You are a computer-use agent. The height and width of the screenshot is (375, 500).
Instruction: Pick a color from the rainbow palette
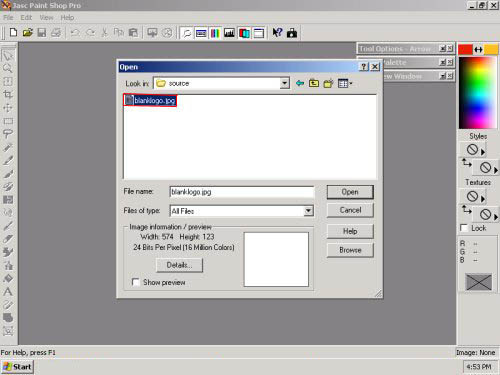click(477, 93)
